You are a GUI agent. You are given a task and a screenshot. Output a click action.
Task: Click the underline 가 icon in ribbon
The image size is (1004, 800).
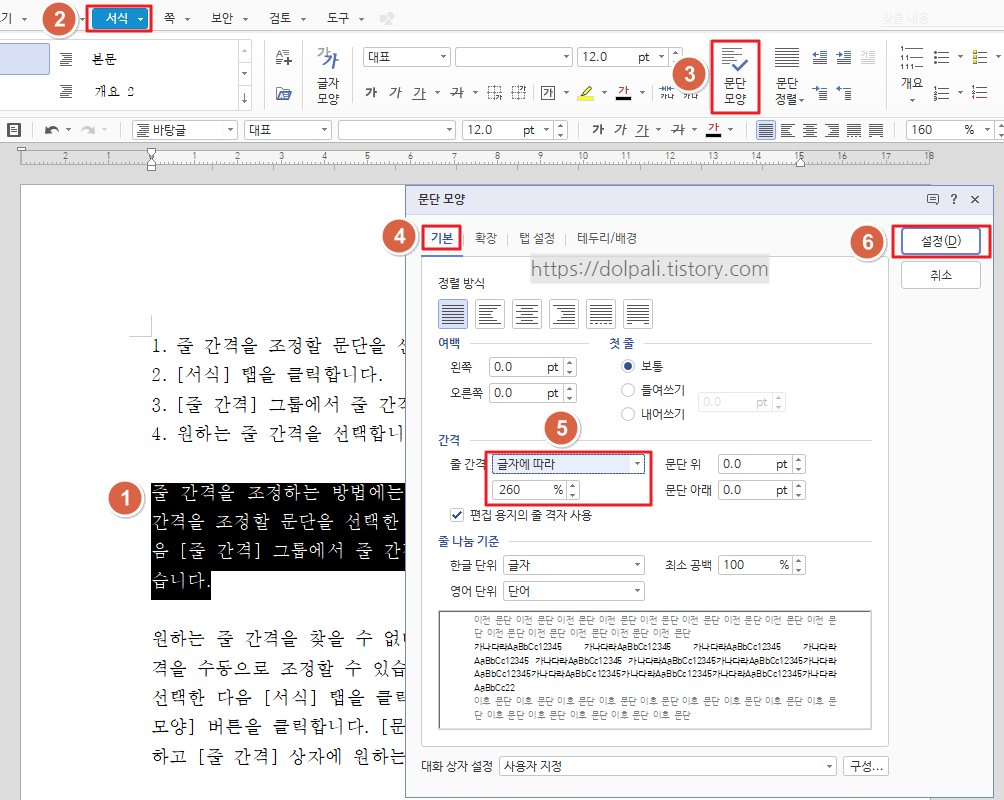click(x=419, y=93)
